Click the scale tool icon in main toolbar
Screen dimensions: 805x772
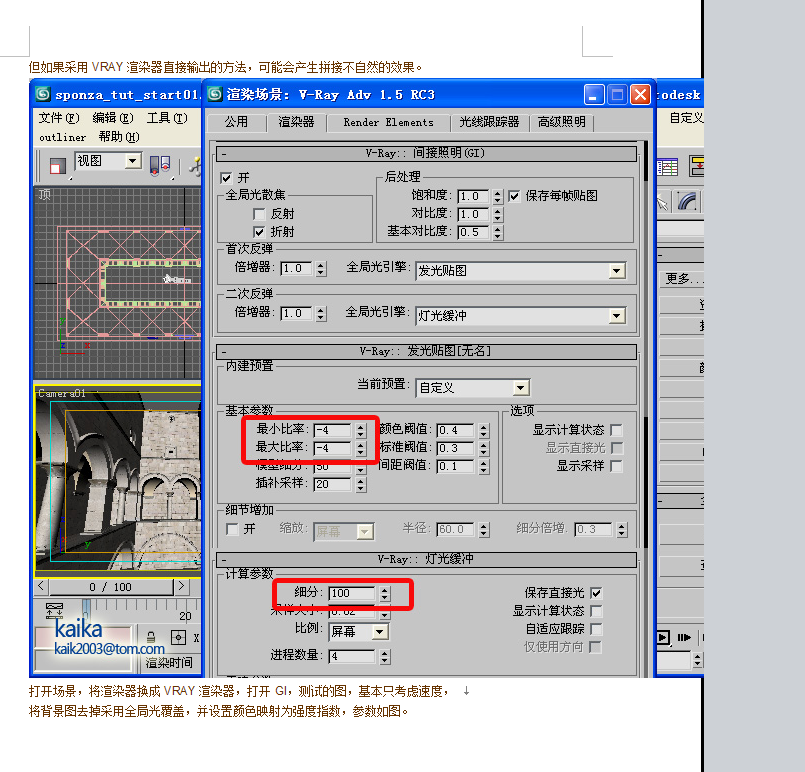point(57,166)
